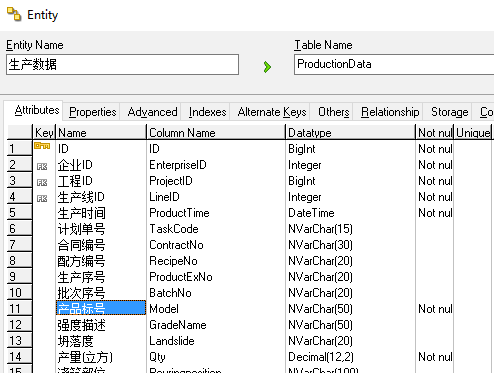Image resolution: width=494 pixels, height=373 pixels.
Task: Click the 生产时间 attribute name
Action: [x=81, y=213]
